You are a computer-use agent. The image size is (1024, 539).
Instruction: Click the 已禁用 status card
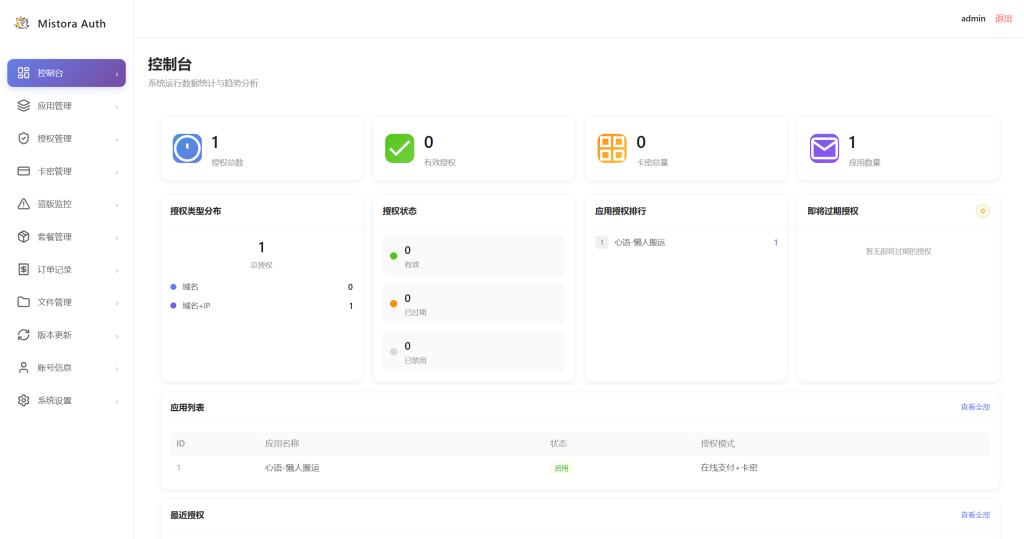point(473,351)
